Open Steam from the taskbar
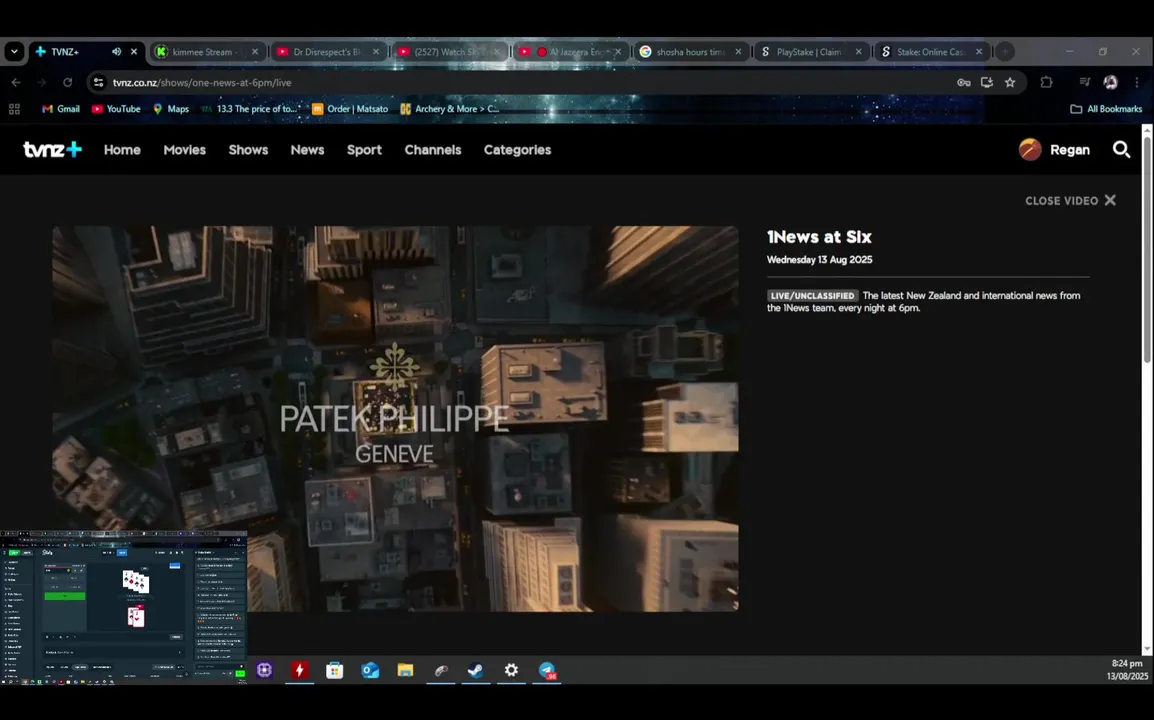 point(476,670)
